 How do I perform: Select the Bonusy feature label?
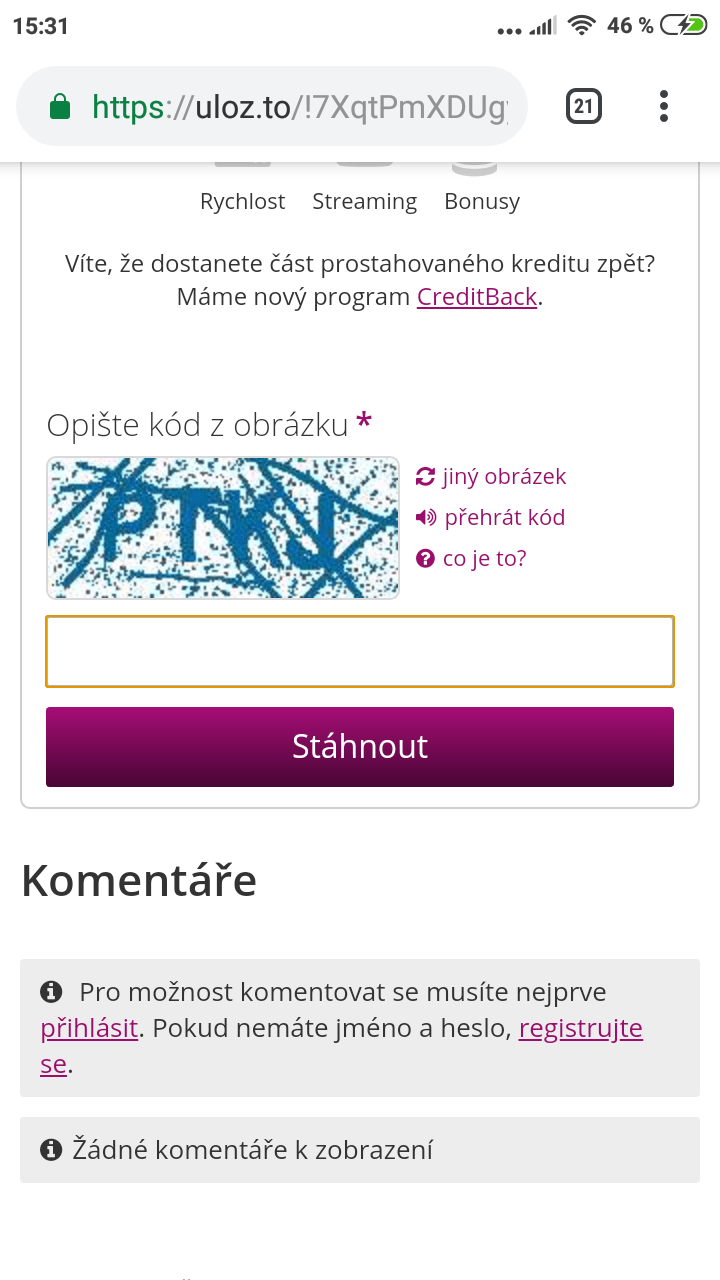tap(482, 201)
